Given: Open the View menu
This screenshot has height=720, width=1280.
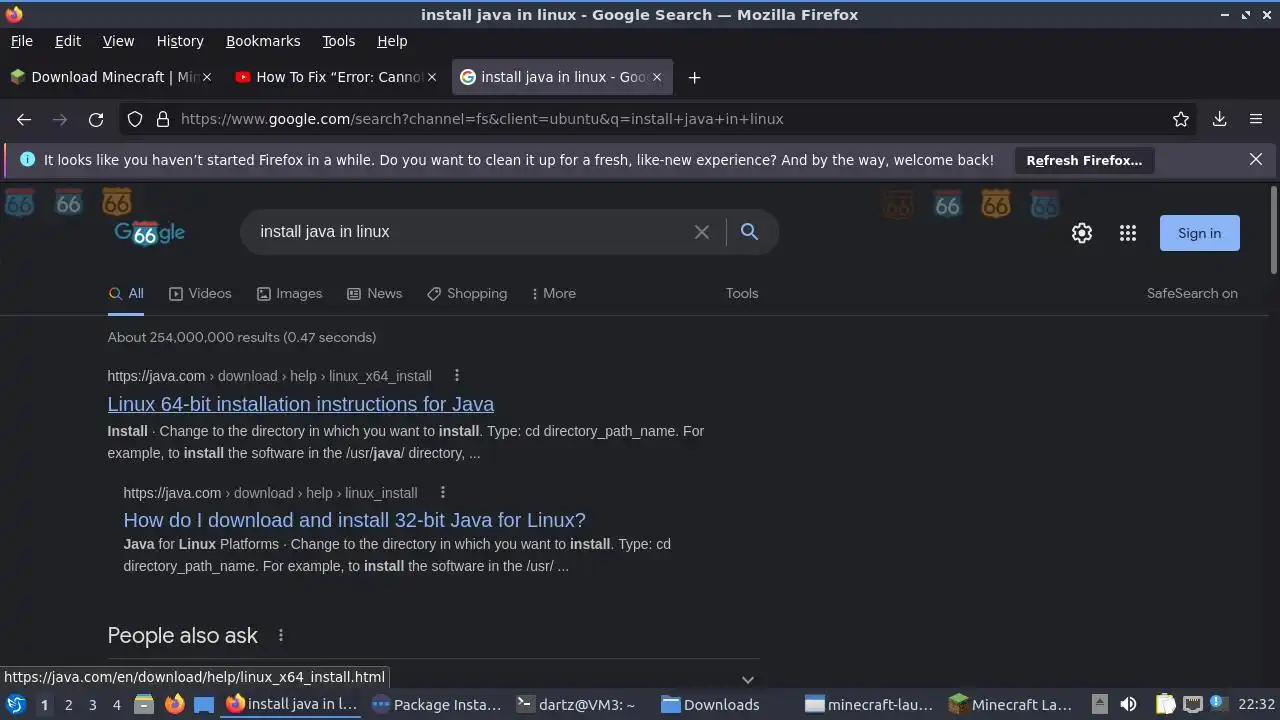Looking at the screenshot, I should pyautogui.click(x=118, y=41).
